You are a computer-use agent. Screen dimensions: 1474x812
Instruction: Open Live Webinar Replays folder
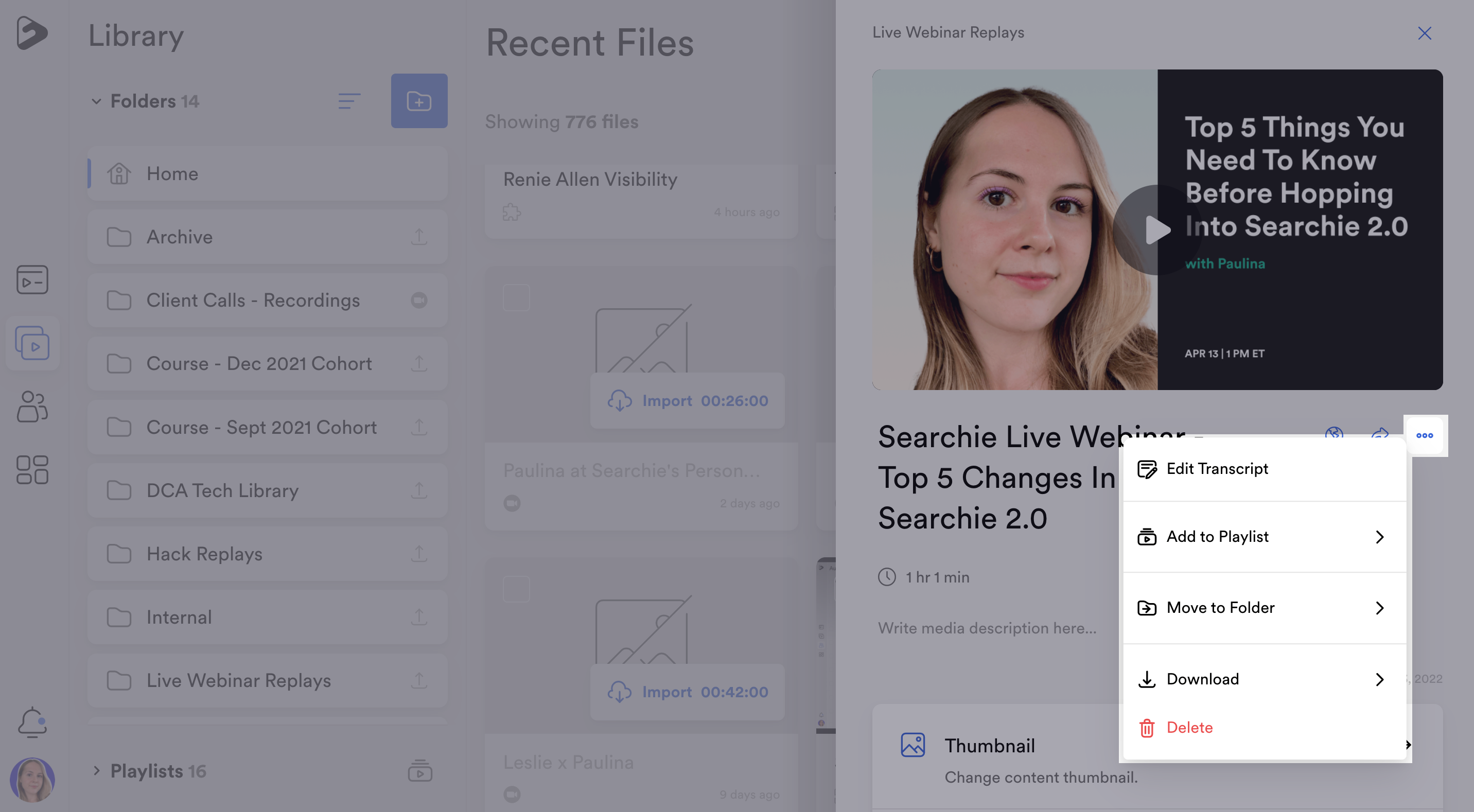click(x=267, y=680)
